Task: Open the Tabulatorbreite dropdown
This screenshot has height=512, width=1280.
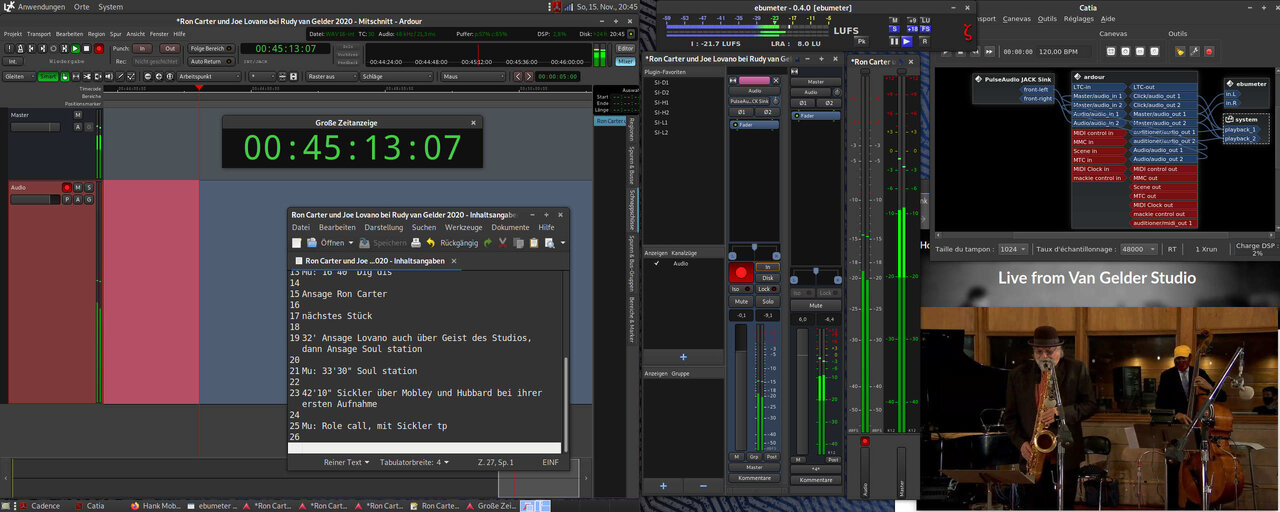Action: click(x=415, y=462)
